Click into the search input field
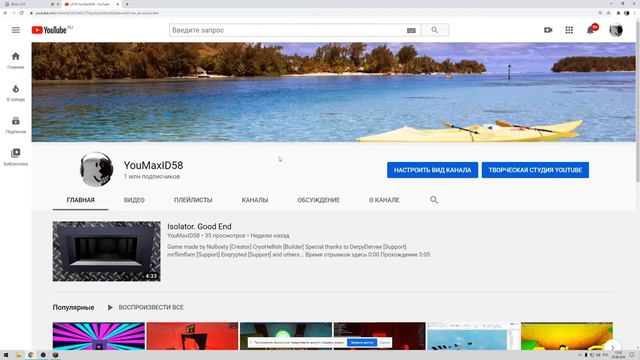640x360 pixels. point(286,30)
